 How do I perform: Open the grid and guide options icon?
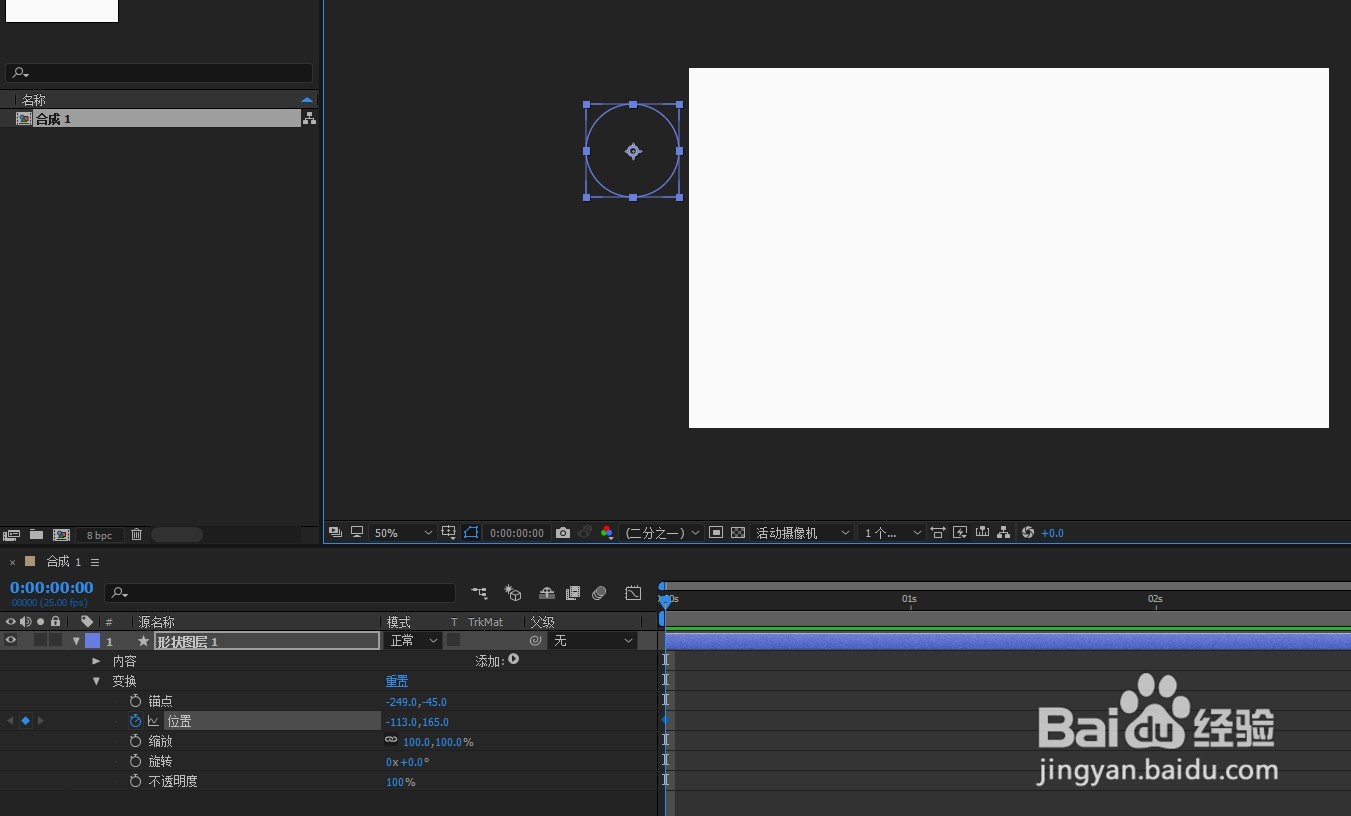point(449,533)
